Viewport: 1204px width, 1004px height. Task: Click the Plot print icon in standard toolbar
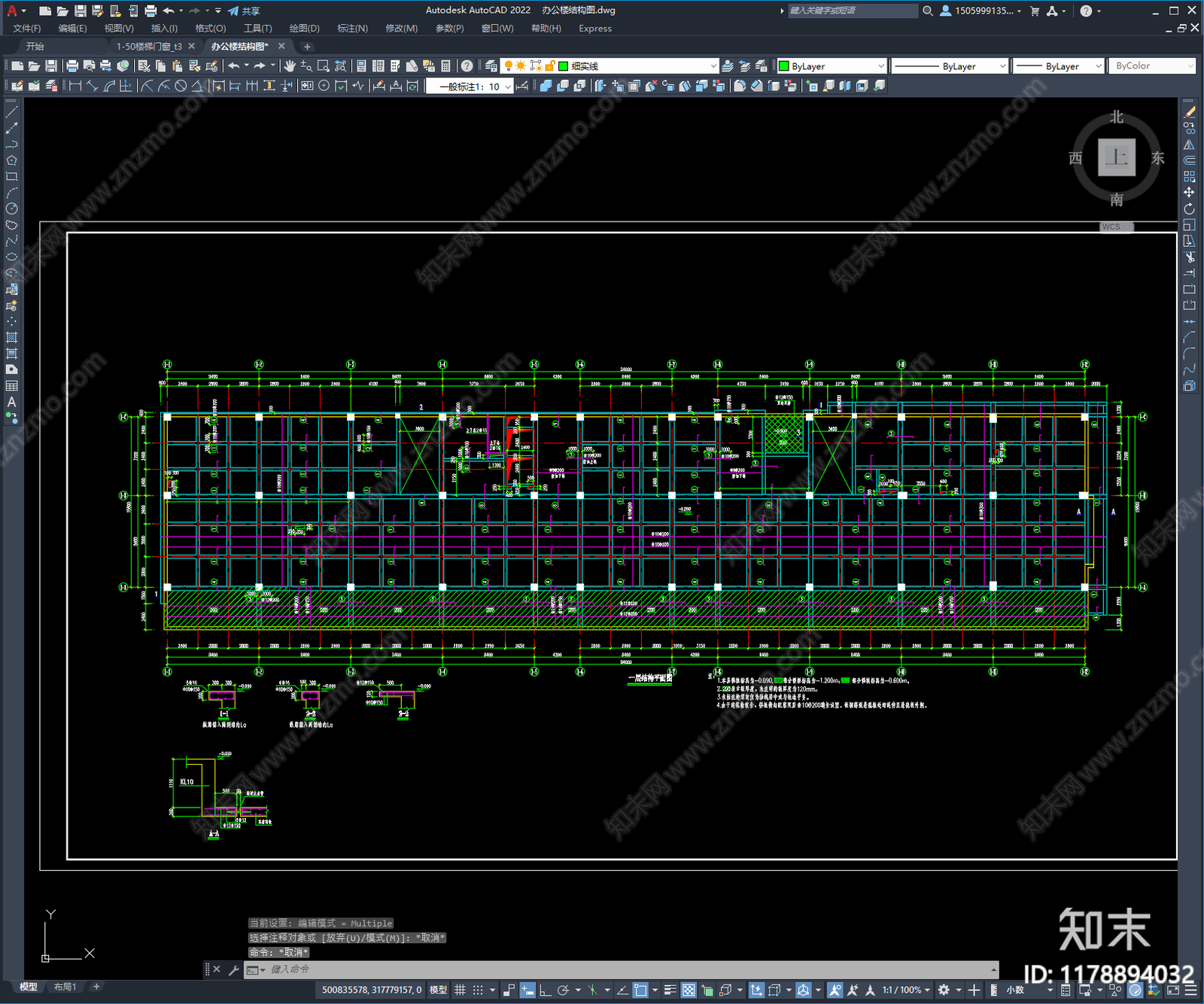pos(72,66)
